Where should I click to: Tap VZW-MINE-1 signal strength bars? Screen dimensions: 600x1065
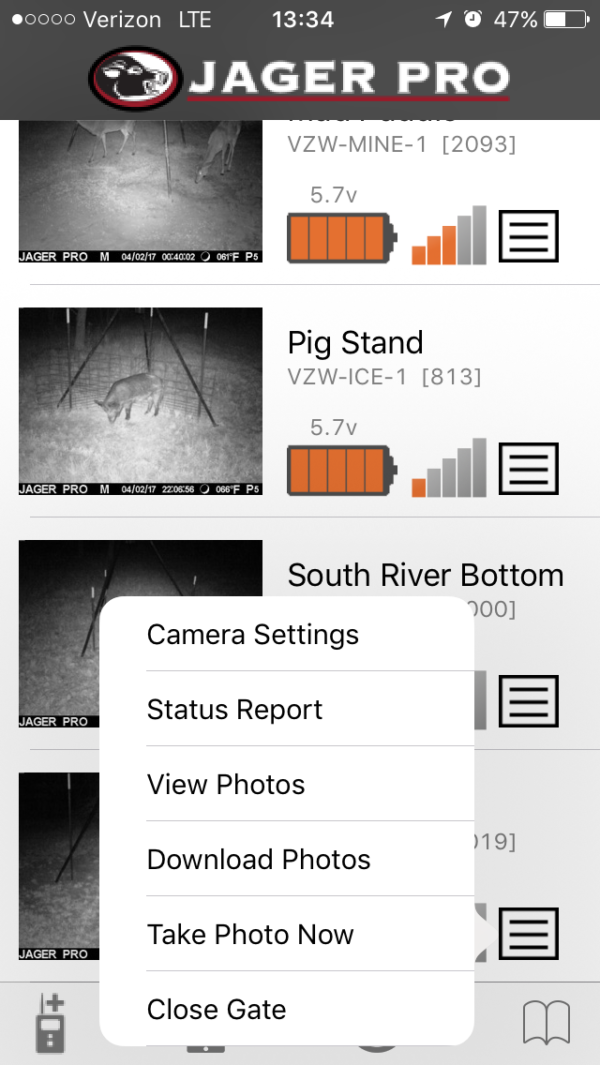coord(449,236)
